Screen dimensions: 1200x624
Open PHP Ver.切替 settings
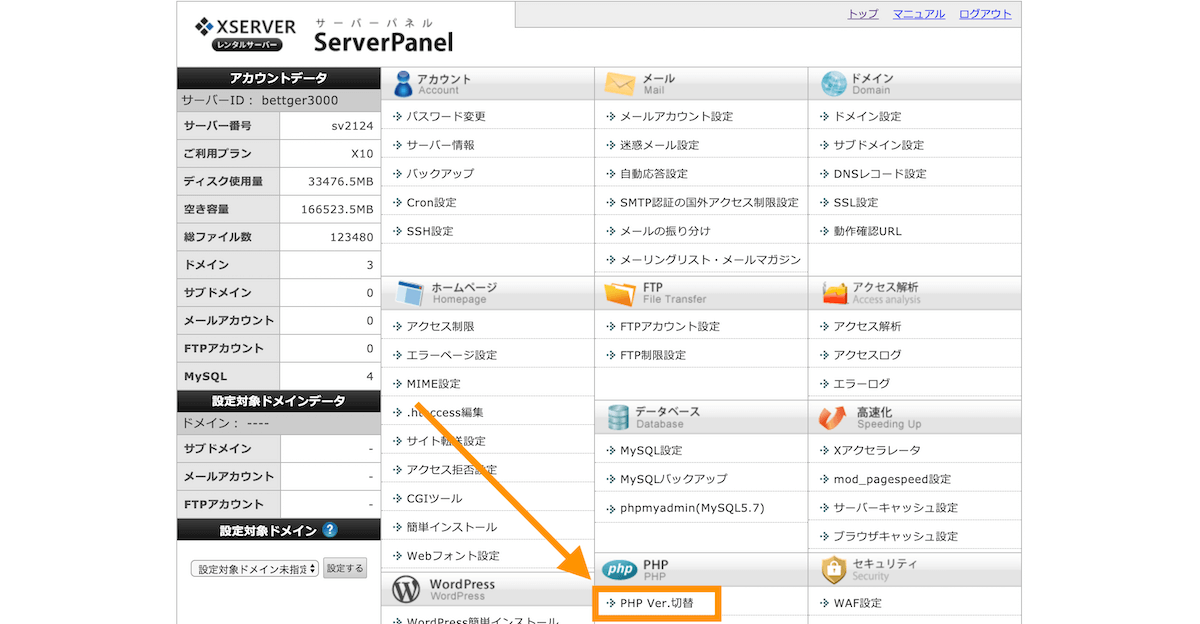(x=655, y=603)
